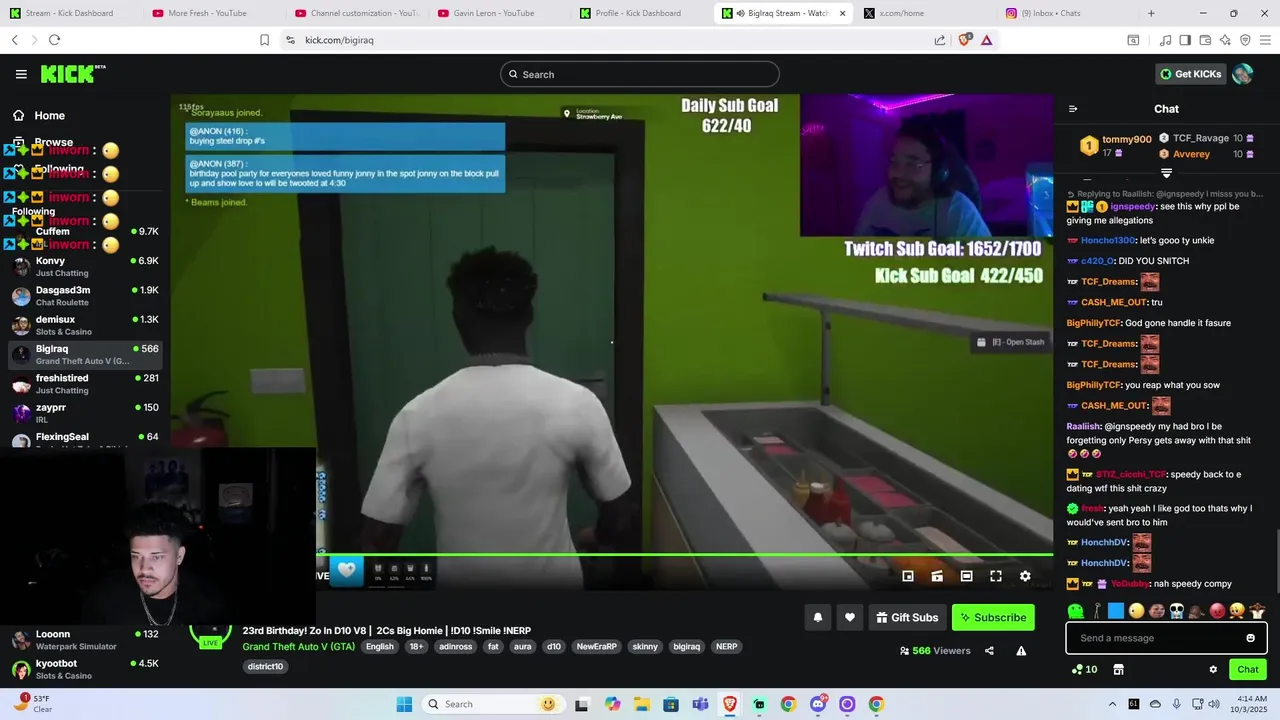Select the blue square quick emote
Viewport: 1280px width, 720px height.
(1116, 611)
